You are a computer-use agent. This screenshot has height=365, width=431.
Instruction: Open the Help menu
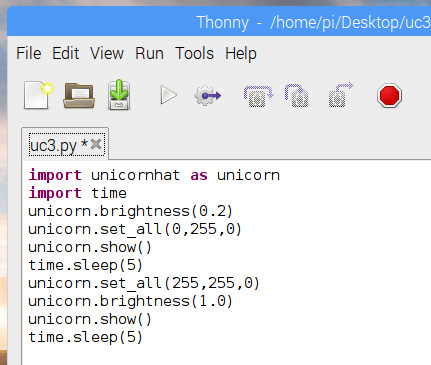(241, 54)
